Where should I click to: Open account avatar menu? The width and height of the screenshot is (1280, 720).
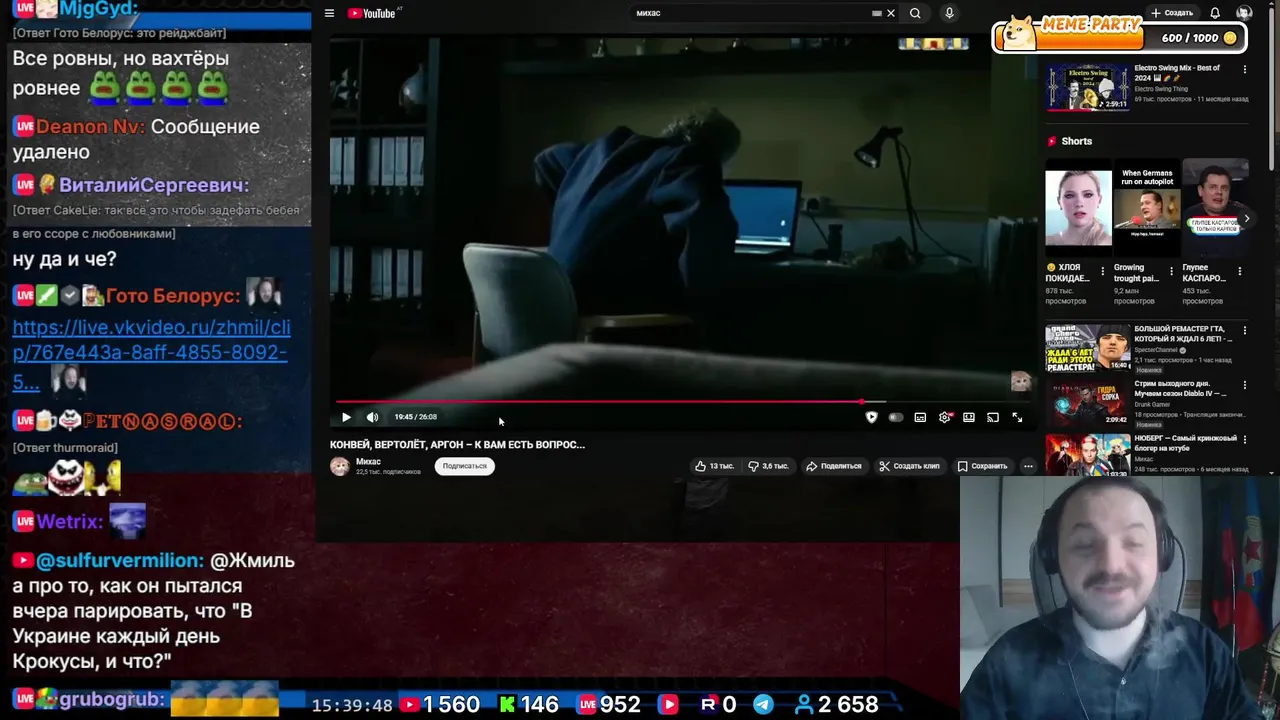pyautogui.click(x=1244, y=13)
